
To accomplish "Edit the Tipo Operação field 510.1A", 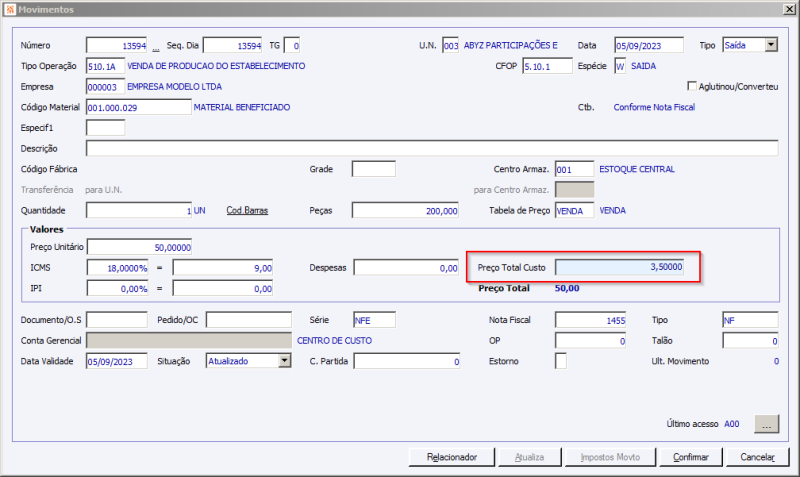I will coord(106,66).
